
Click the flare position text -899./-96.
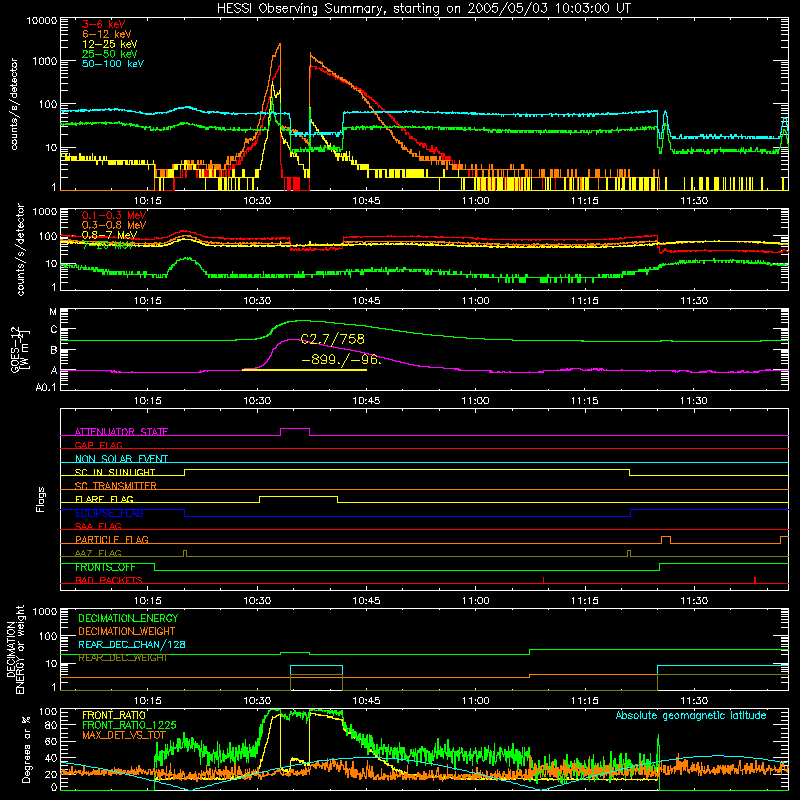(341, 360)
